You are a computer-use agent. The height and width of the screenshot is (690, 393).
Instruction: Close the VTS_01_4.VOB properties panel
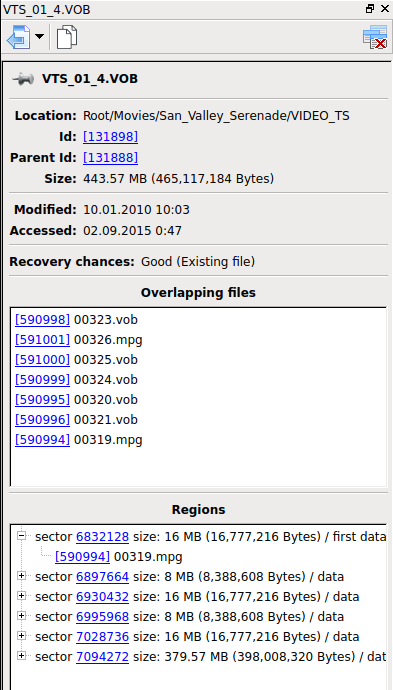(384, 8)
